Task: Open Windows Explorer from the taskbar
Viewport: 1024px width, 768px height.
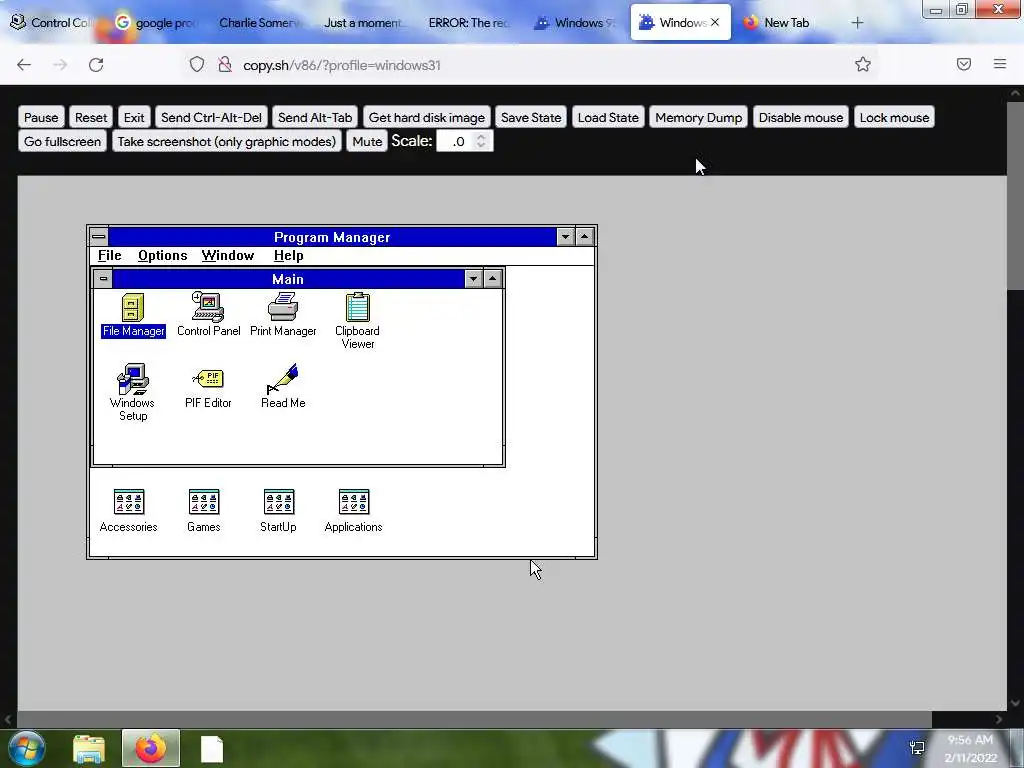Action: 89,749
